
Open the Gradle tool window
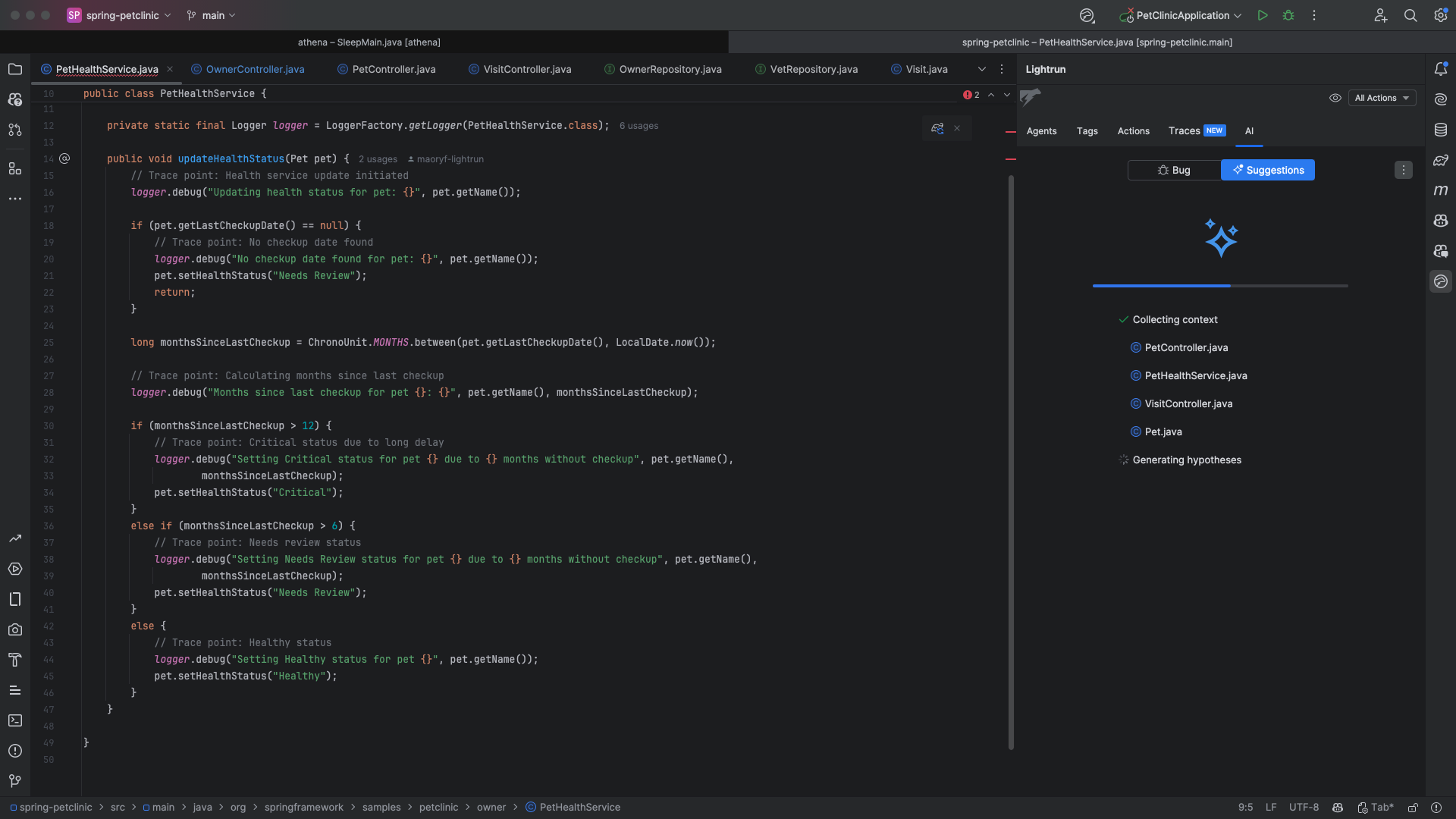coord(1442,161)
